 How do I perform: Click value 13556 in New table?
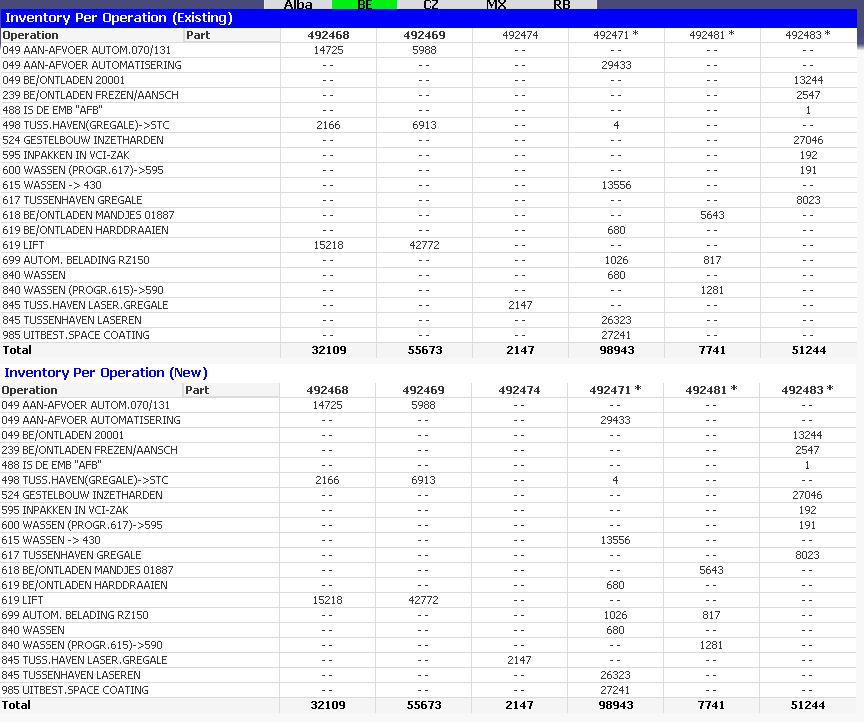point(615,540)
